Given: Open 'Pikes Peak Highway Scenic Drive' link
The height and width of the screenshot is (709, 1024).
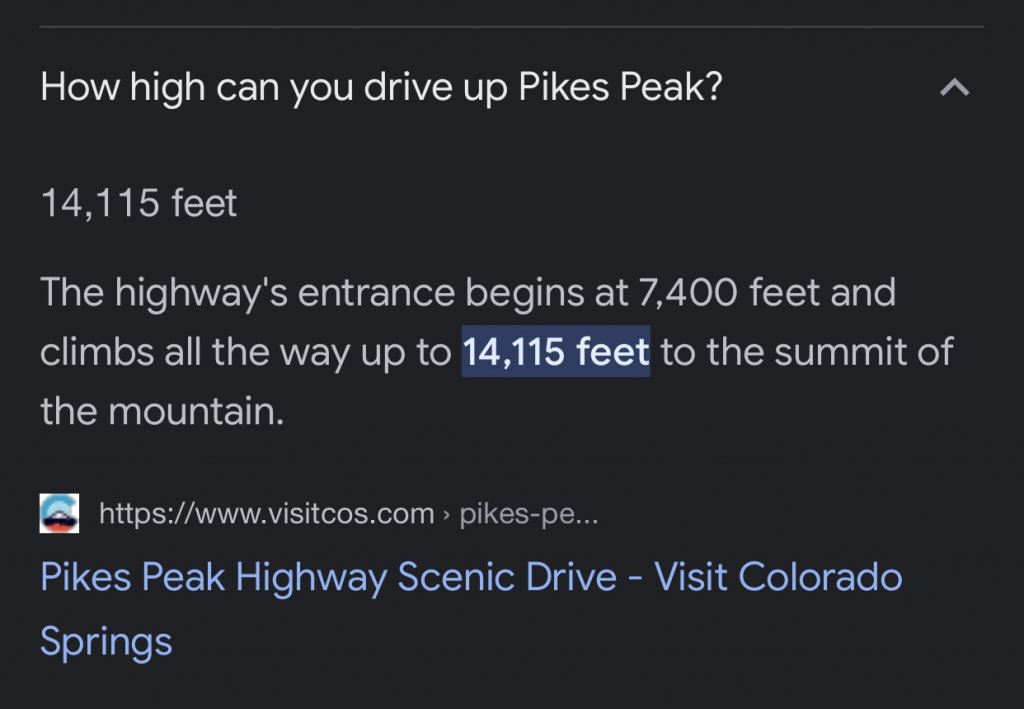Looking at the screenshot, I should click(x=328, y=577).
